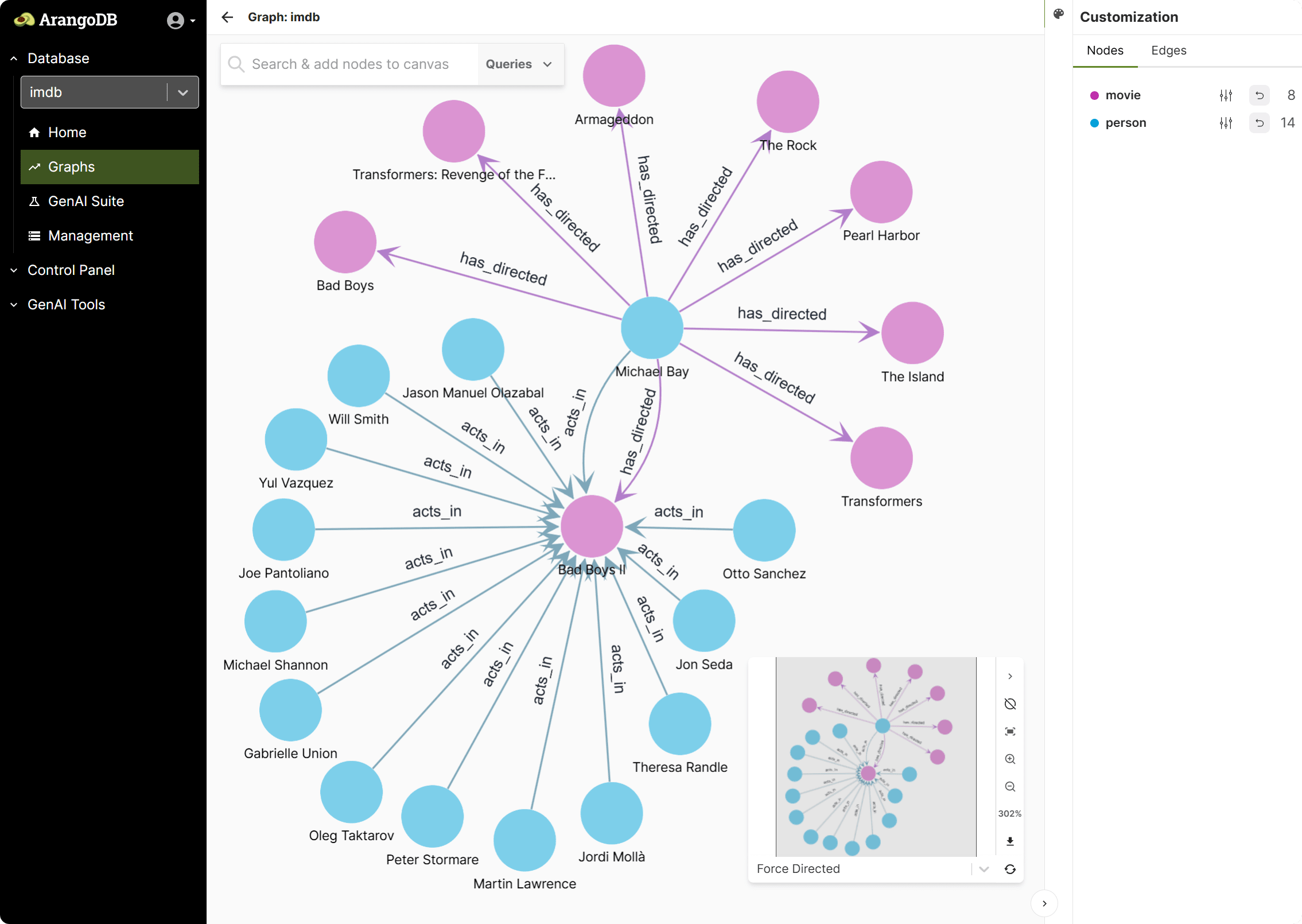
Task: Click the Management list icon
Action: [x=34, y=236]
